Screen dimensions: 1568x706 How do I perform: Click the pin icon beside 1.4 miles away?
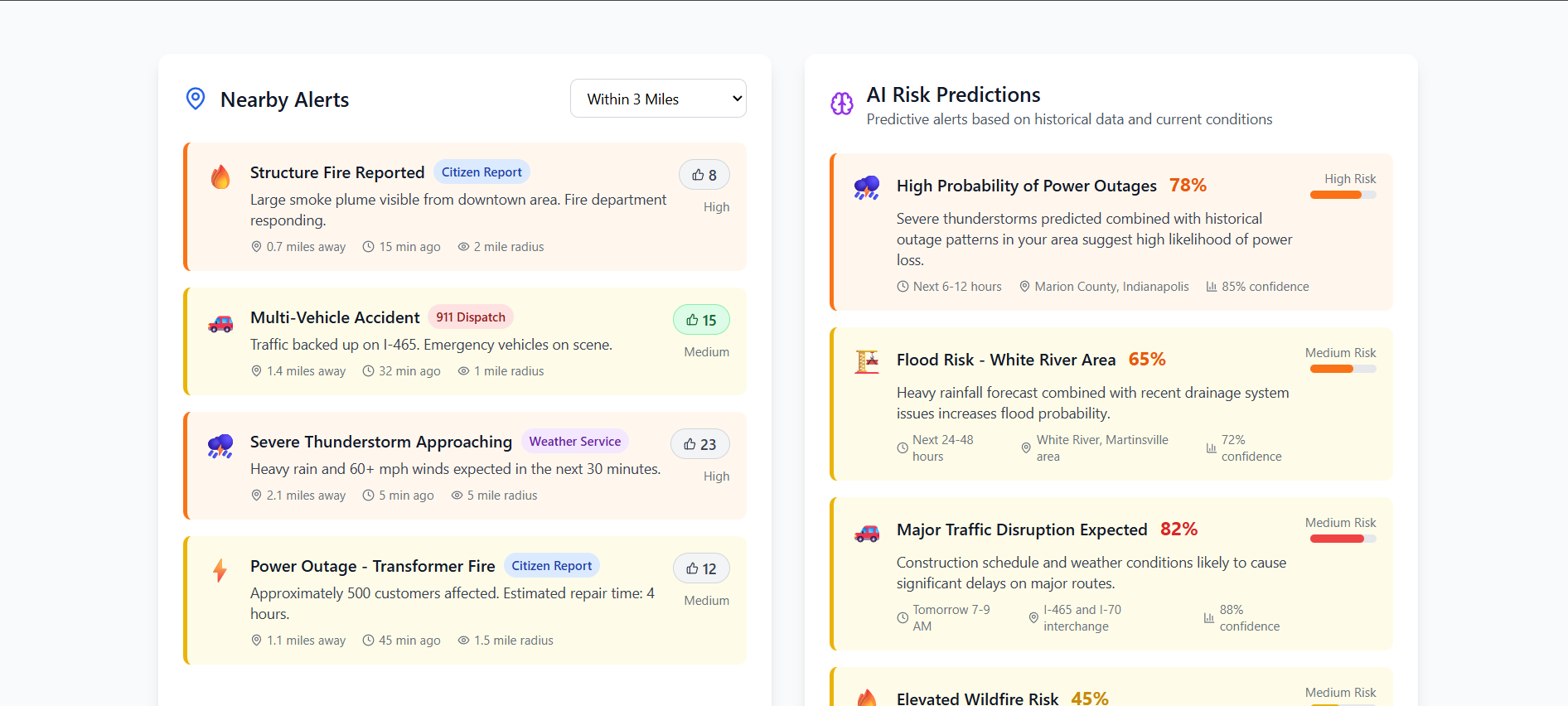[256, 371]
